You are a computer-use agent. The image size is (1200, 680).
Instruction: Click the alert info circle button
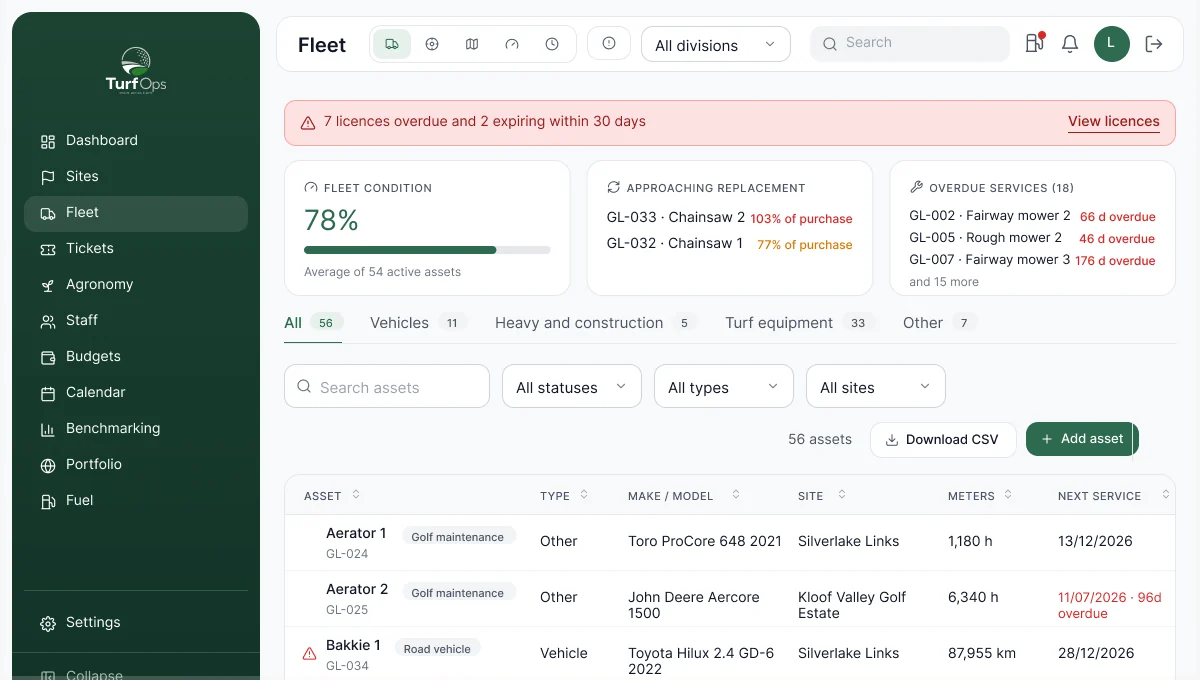(609, 43)
